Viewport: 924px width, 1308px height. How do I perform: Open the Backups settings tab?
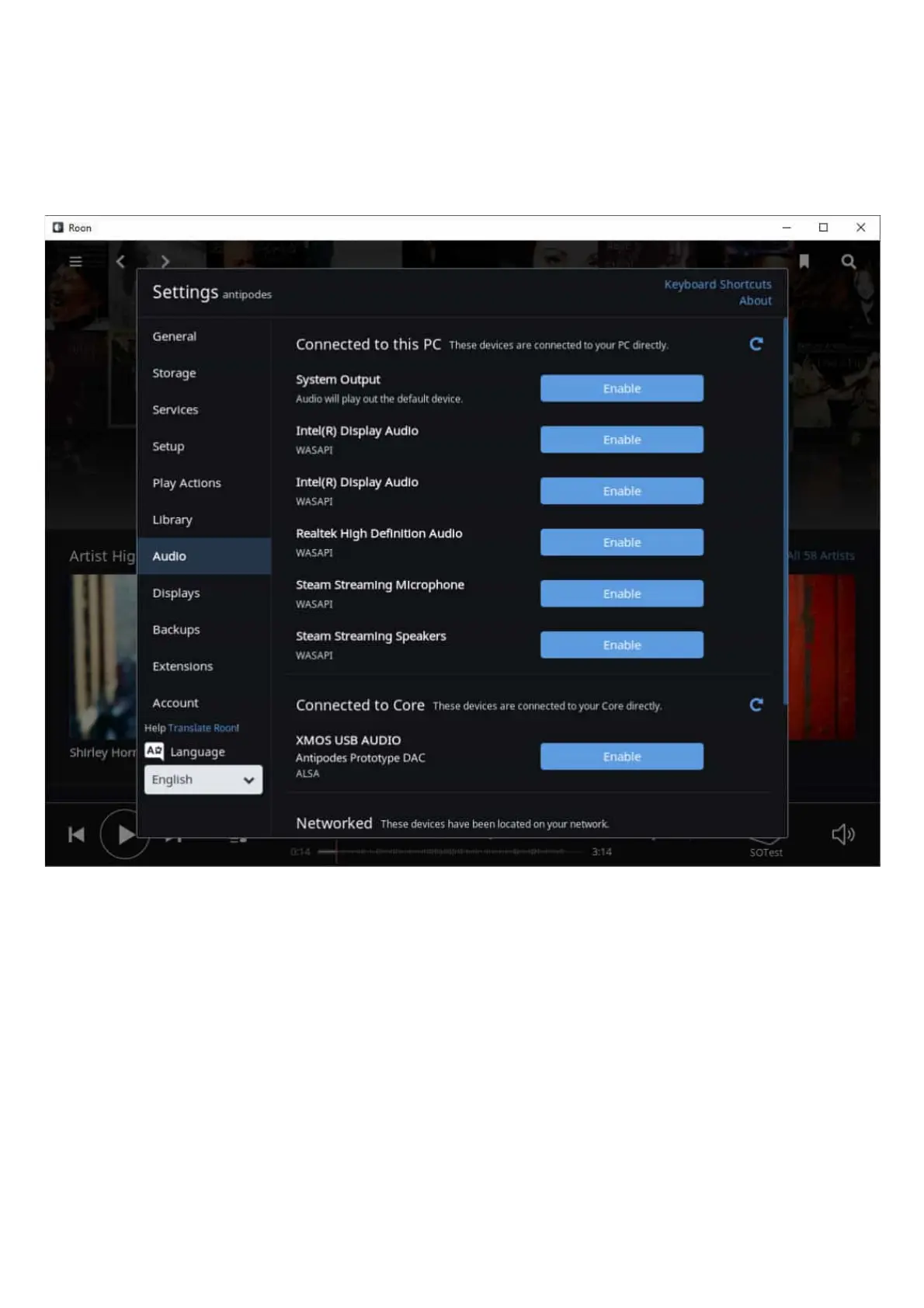click(x=205, y=629)
